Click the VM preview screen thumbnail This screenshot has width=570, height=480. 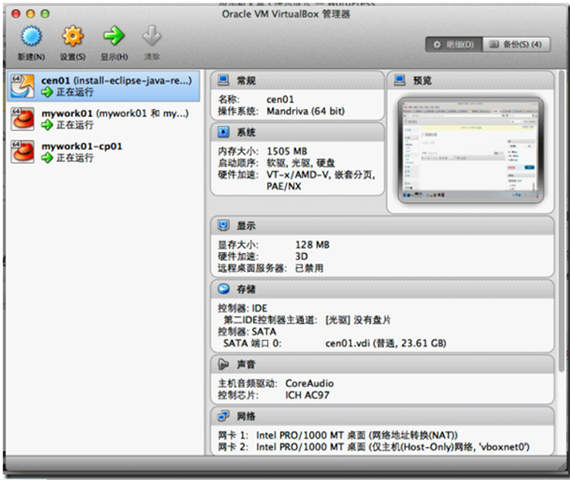click(471, 150)
